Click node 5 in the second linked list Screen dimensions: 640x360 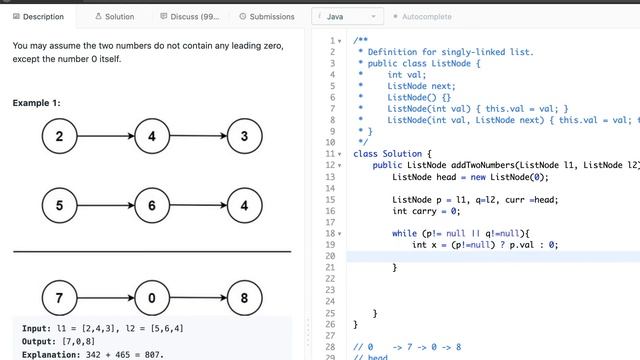pos(60,205)
